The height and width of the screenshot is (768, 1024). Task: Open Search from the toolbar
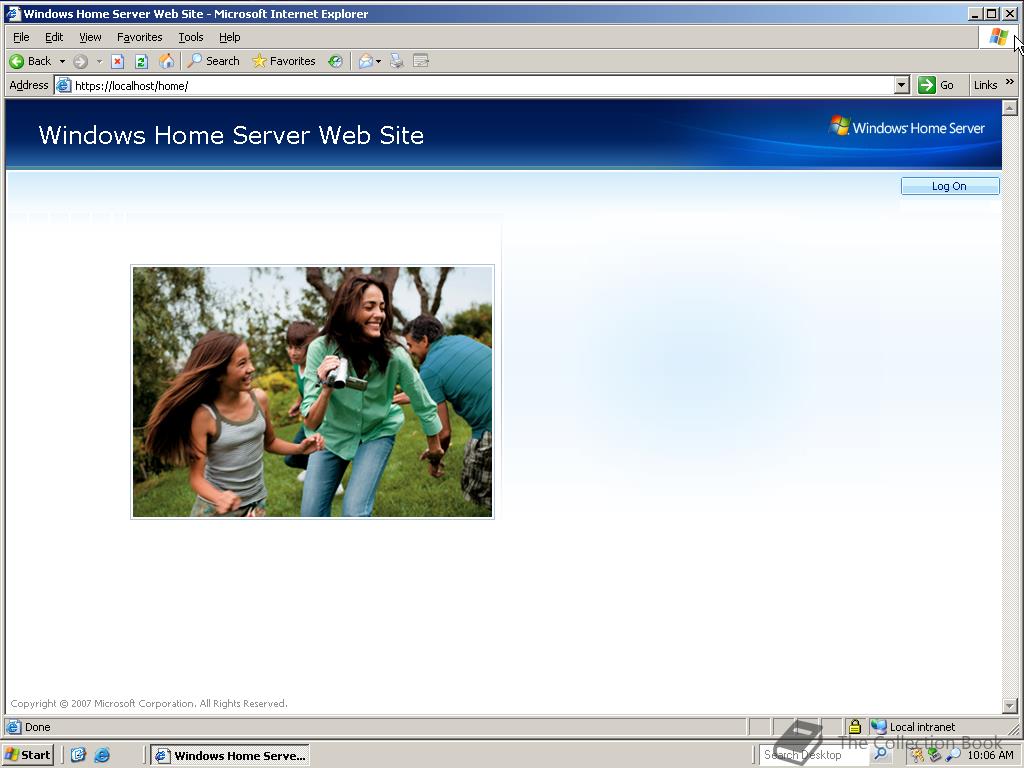coord(214,61)
